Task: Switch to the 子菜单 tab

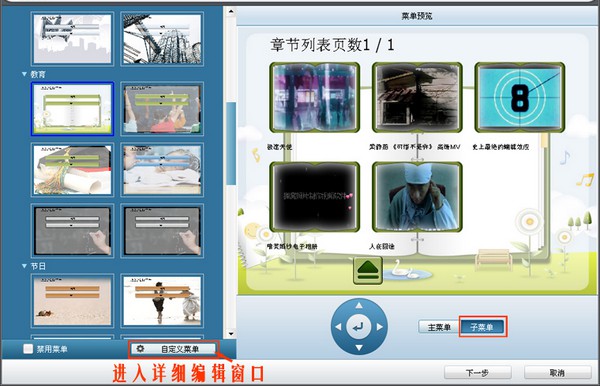Action: pyautogui.click(x=482, y=327)
